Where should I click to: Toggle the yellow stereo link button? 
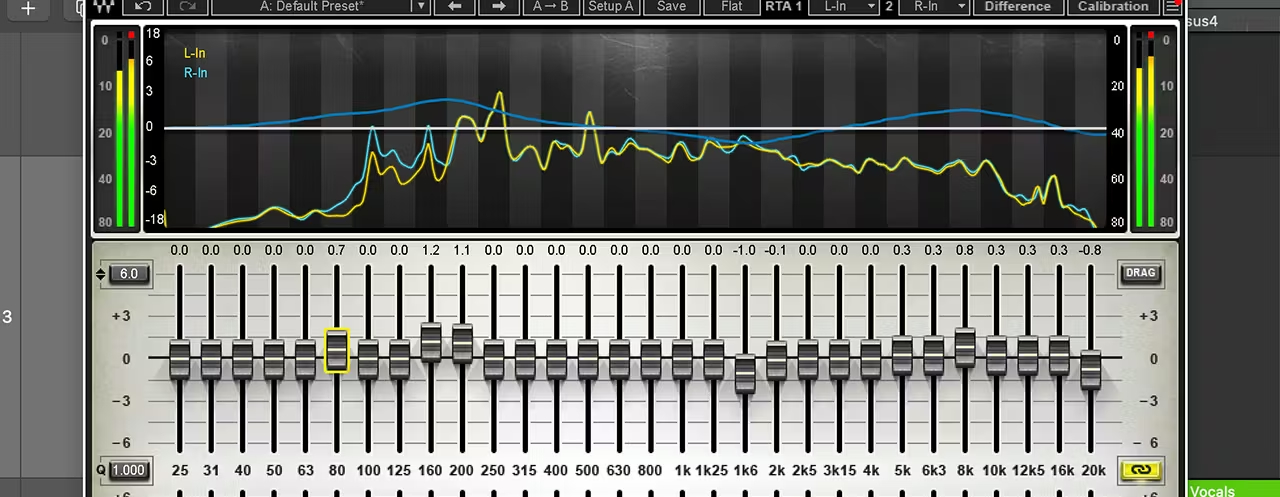tap(1139, 470)
